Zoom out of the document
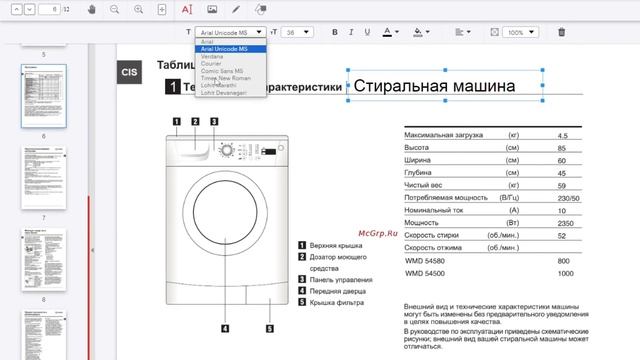Image resolution: width=640 pixels, height=360 pixels. coord(115,9)
